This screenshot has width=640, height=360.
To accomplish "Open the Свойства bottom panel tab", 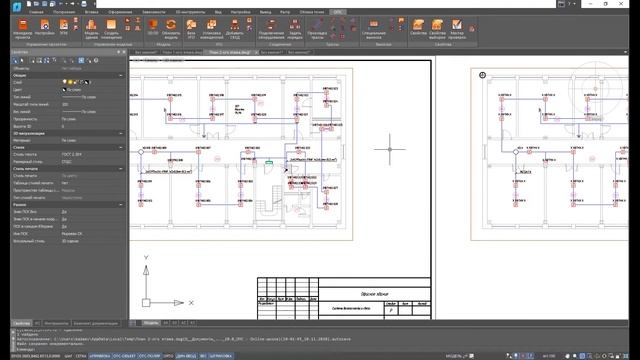I will [x=21, y=323].
